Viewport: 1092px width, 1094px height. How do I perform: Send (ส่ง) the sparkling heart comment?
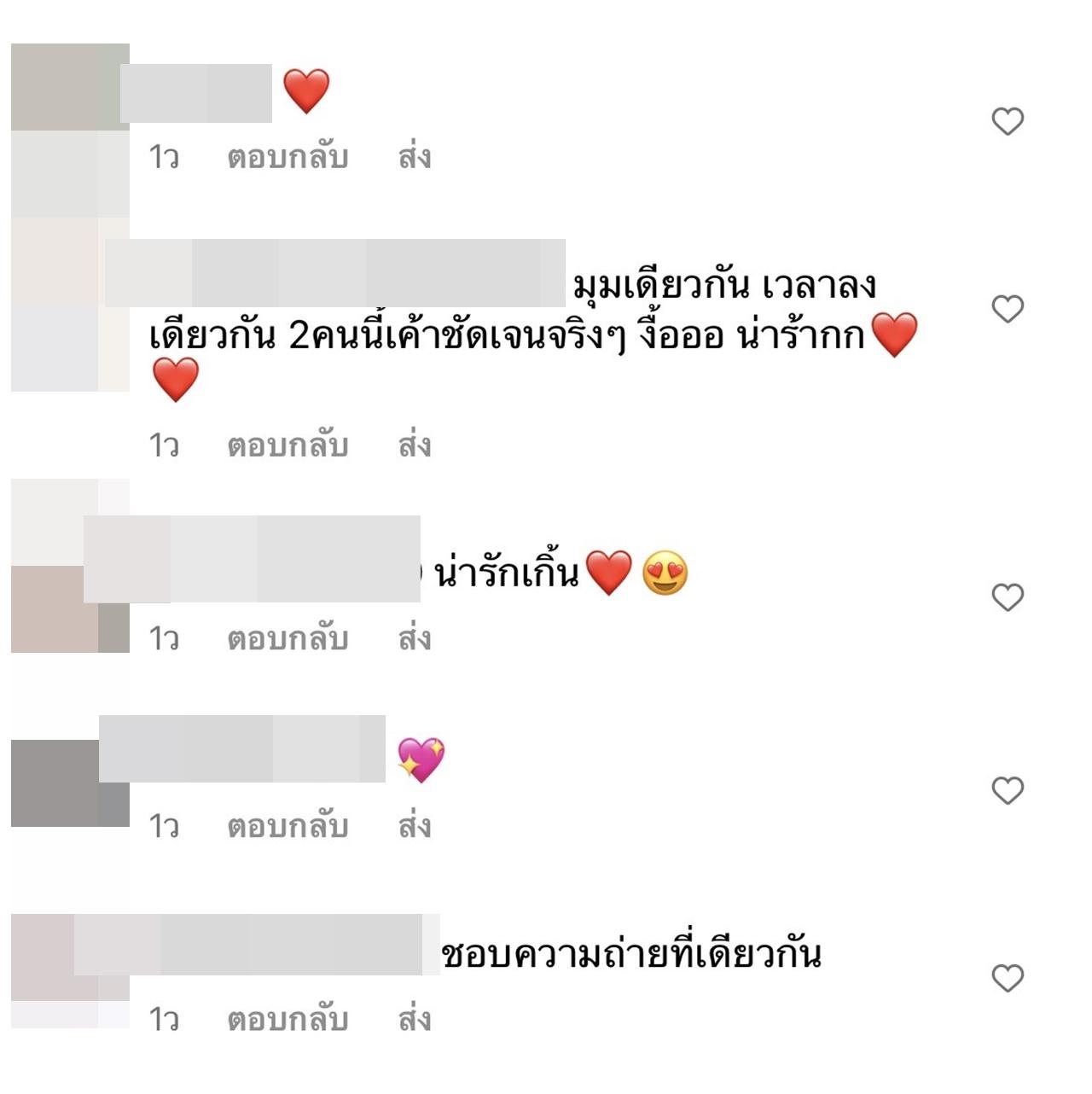415,826
